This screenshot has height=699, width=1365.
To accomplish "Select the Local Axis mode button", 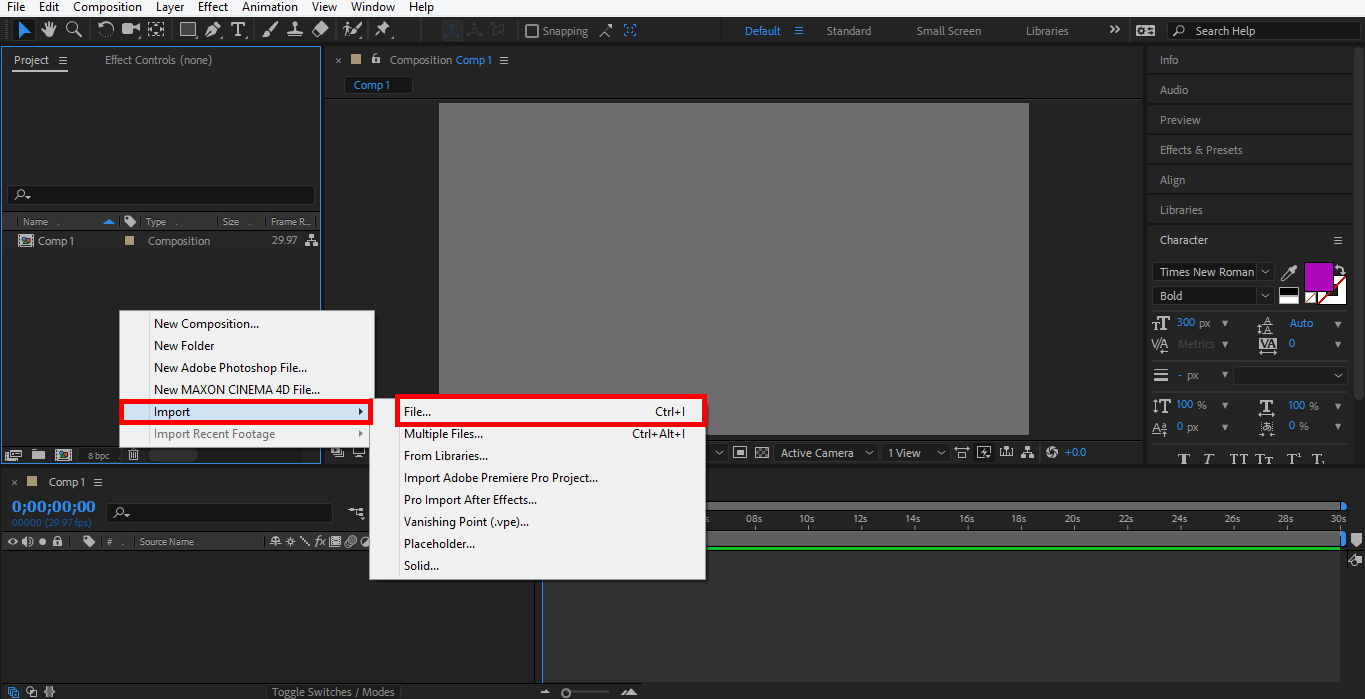I will (453, 31).
